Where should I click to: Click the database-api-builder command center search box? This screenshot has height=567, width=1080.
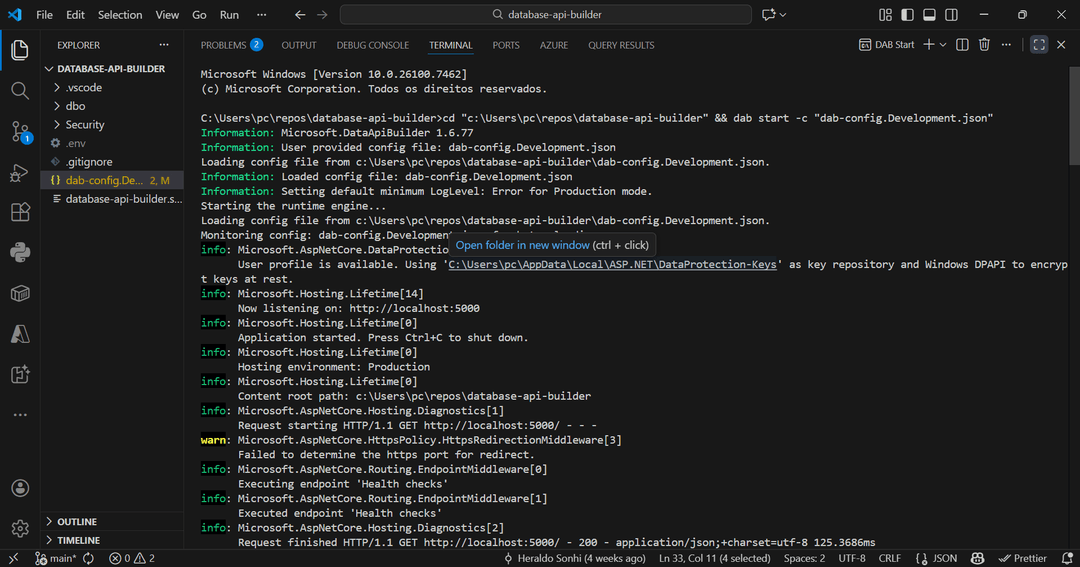tap(546, 14)
